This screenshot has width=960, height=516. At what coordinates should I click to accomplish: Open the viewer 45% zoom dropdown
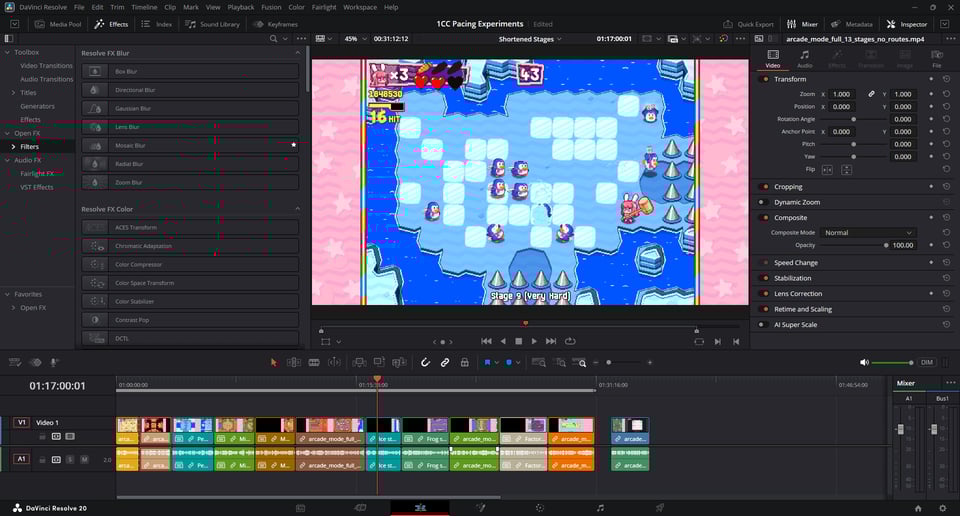coord(355,39)
